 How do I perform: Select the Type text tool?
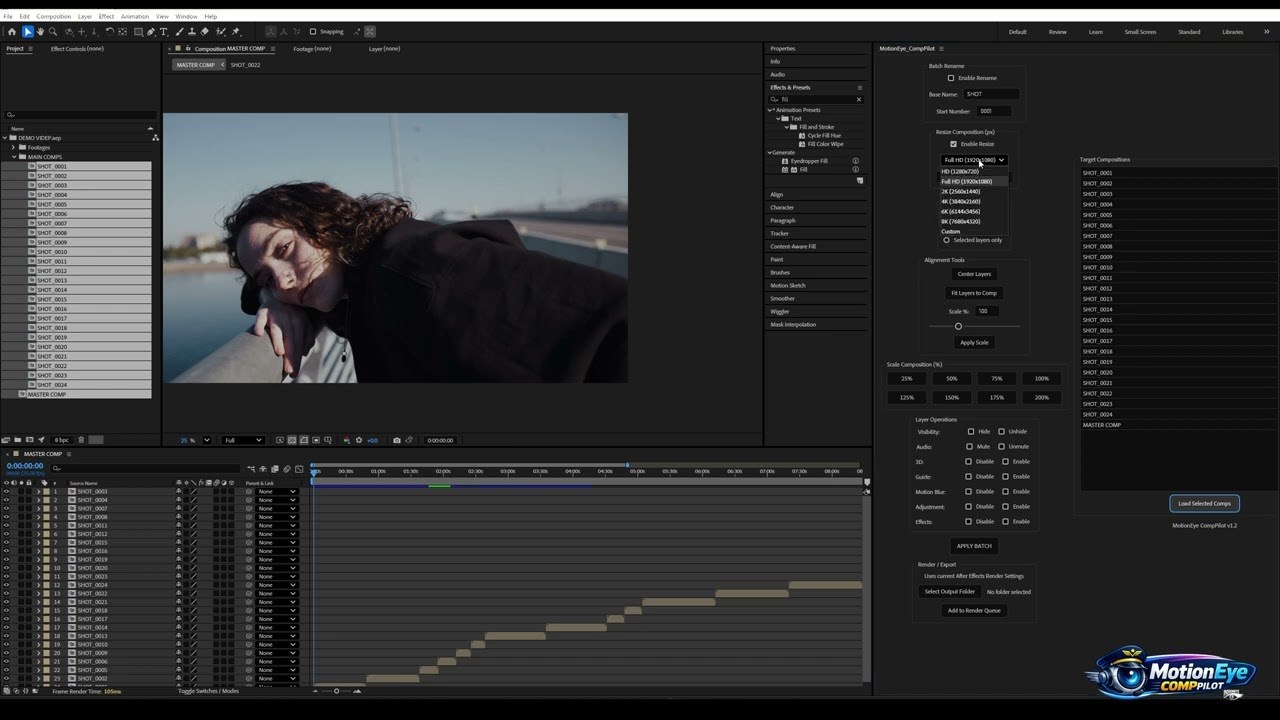164,32
